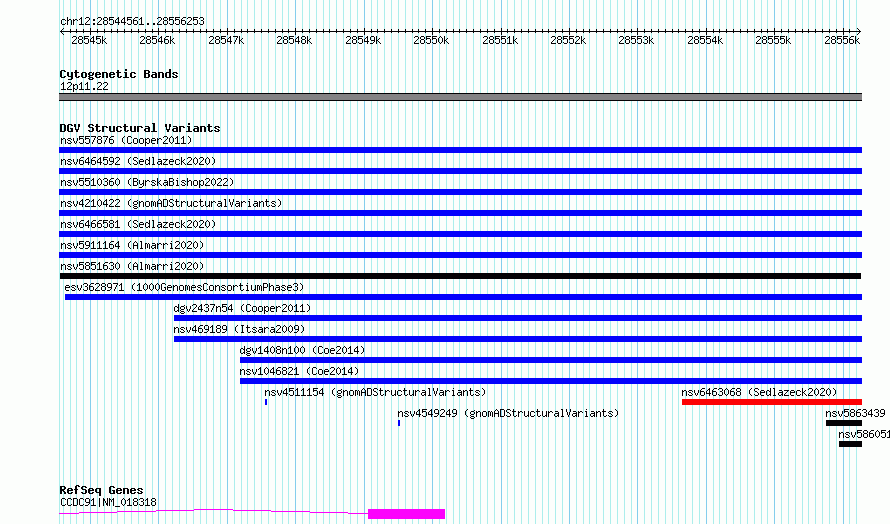Open variant dgv2437n54 (Cooper2011) label
The image size is (890, 524).
(242, 308)
